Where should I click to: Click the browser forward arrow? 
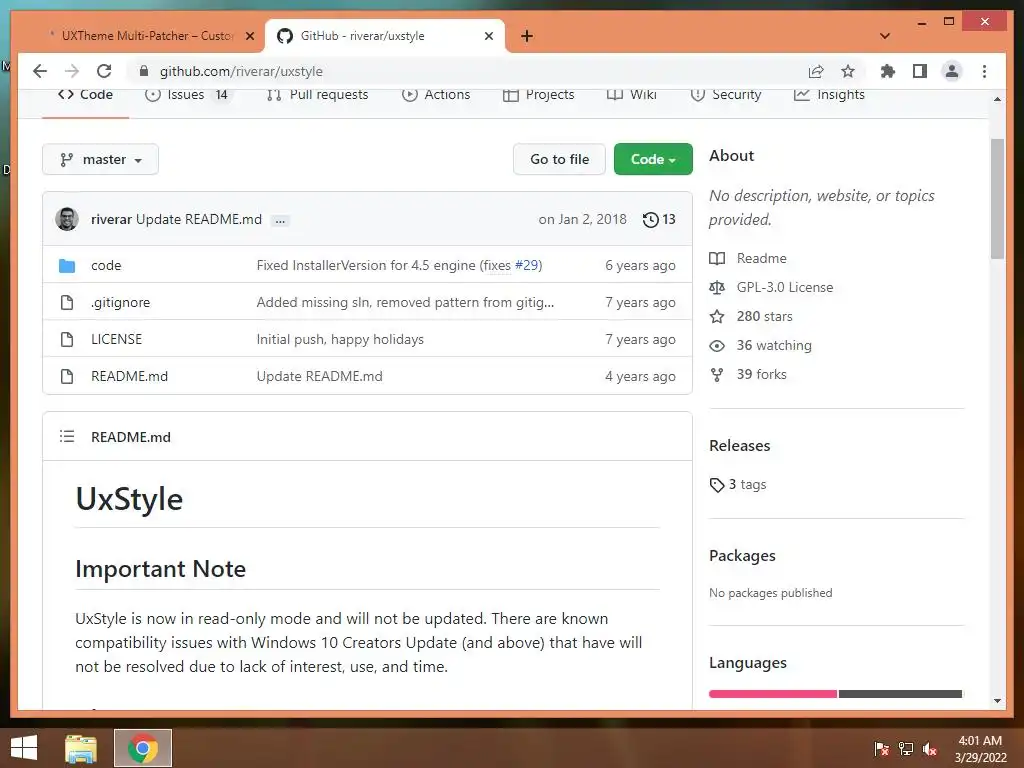pyautogui.click(x=72, y=71)
